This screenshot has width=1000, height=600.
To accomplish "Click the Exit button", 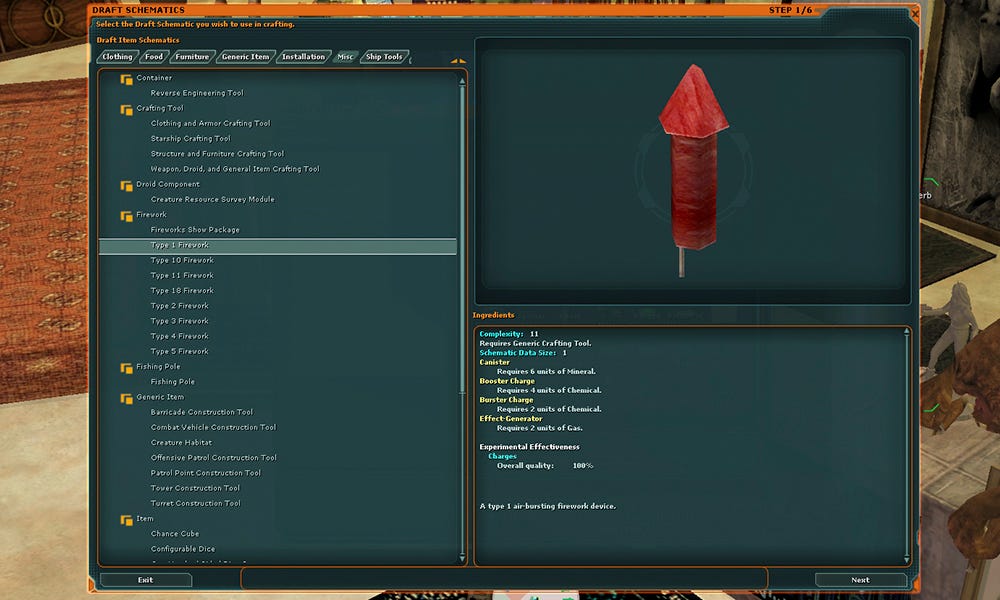I will click(x=145, y=580).
